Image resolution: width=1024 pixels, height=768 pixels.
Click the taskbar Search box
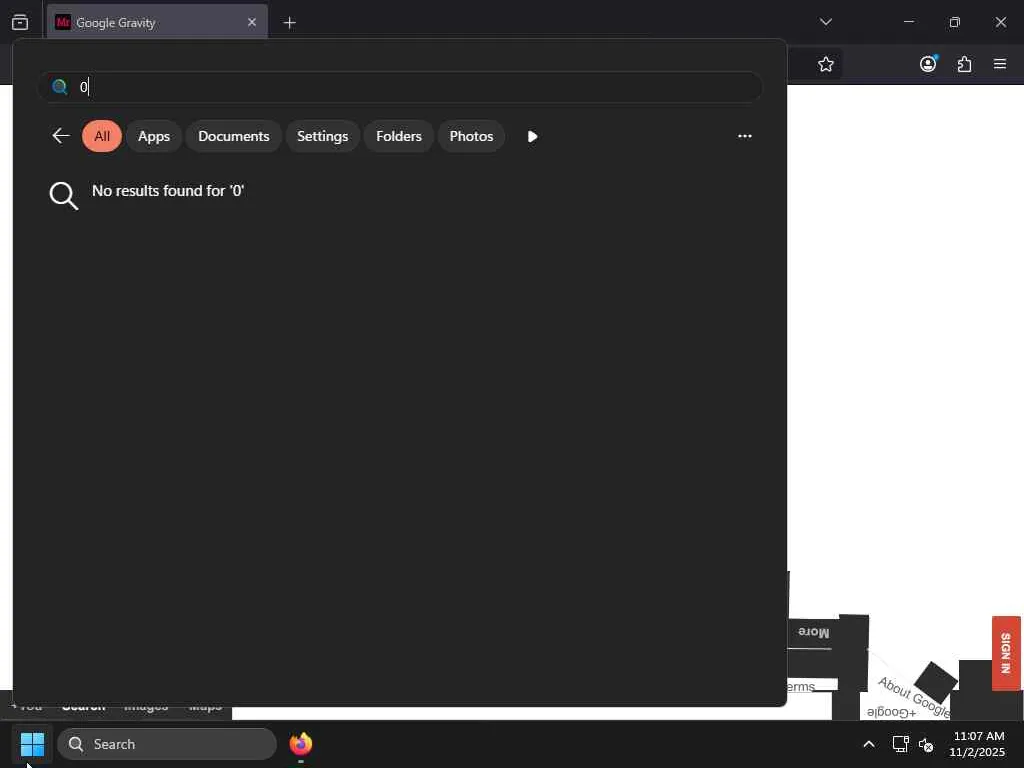(167, 744)
